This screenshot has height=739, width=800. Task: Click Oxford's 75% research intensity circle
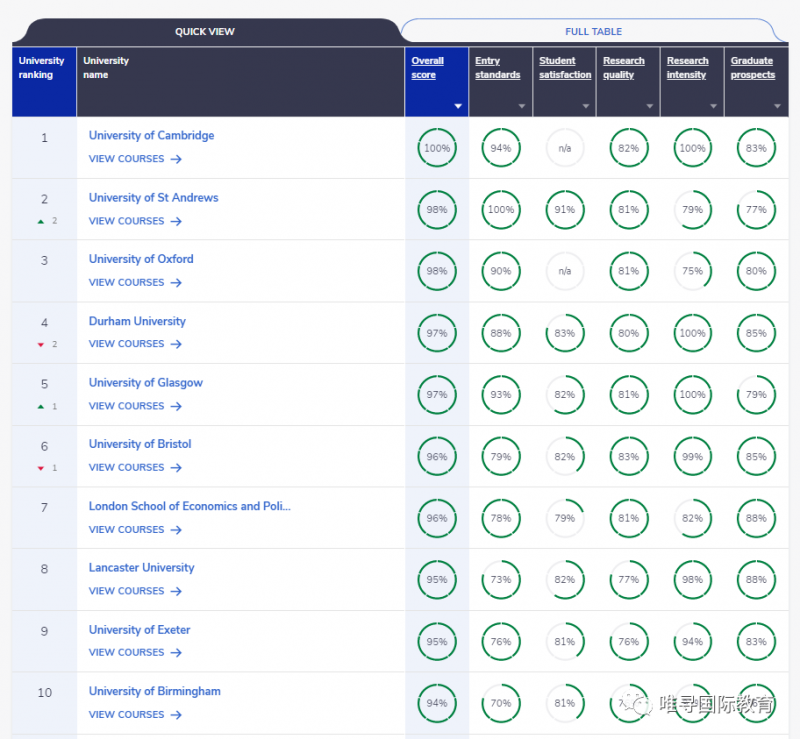pos(692,271)
